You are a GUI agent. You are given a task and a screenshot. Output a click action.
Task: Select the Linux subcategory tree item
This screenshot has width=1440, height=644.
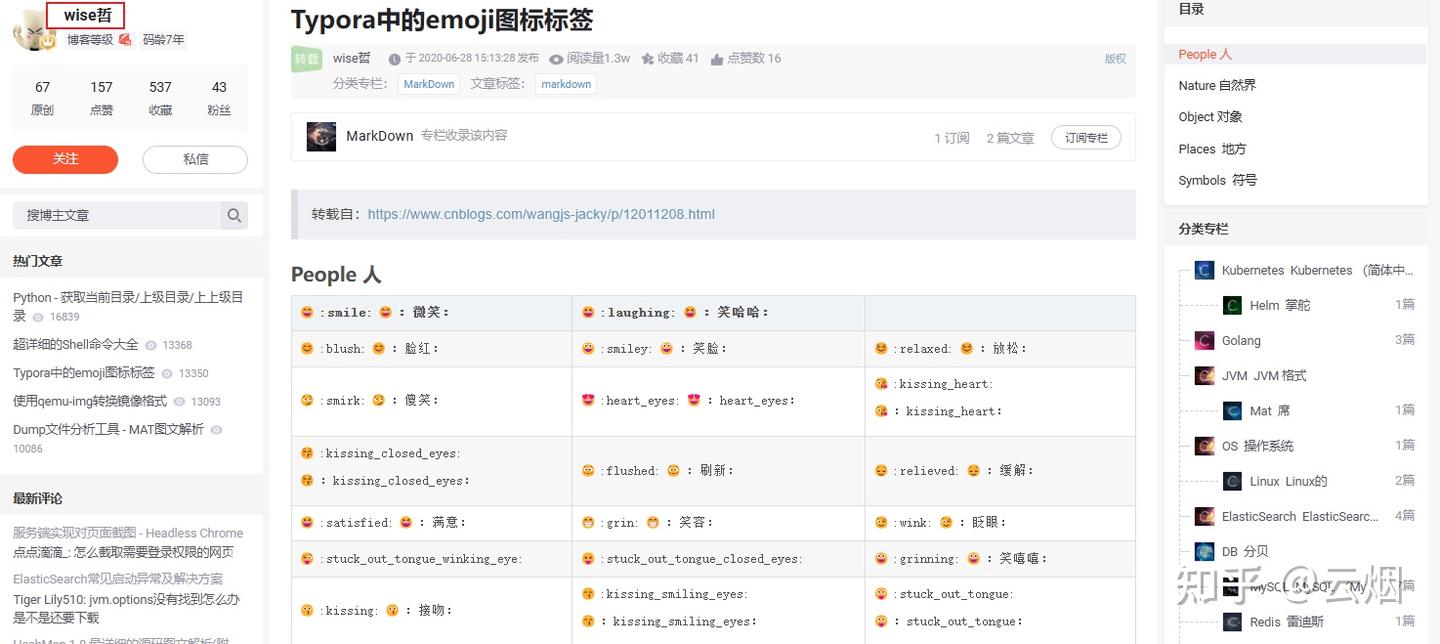click(x=1287, y=481)
